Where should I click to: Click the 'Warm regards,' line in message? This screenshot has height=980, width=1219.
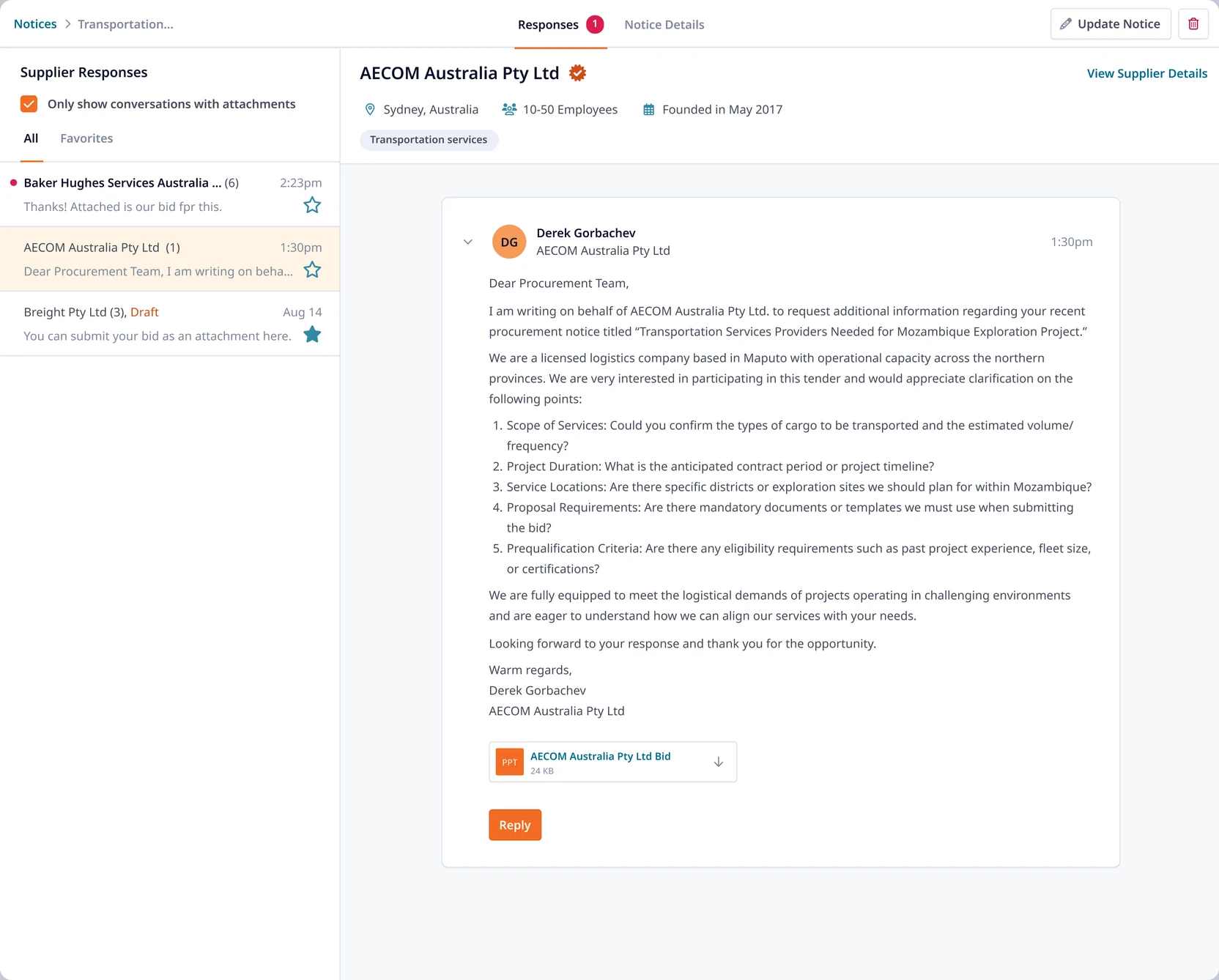[530, 670]
